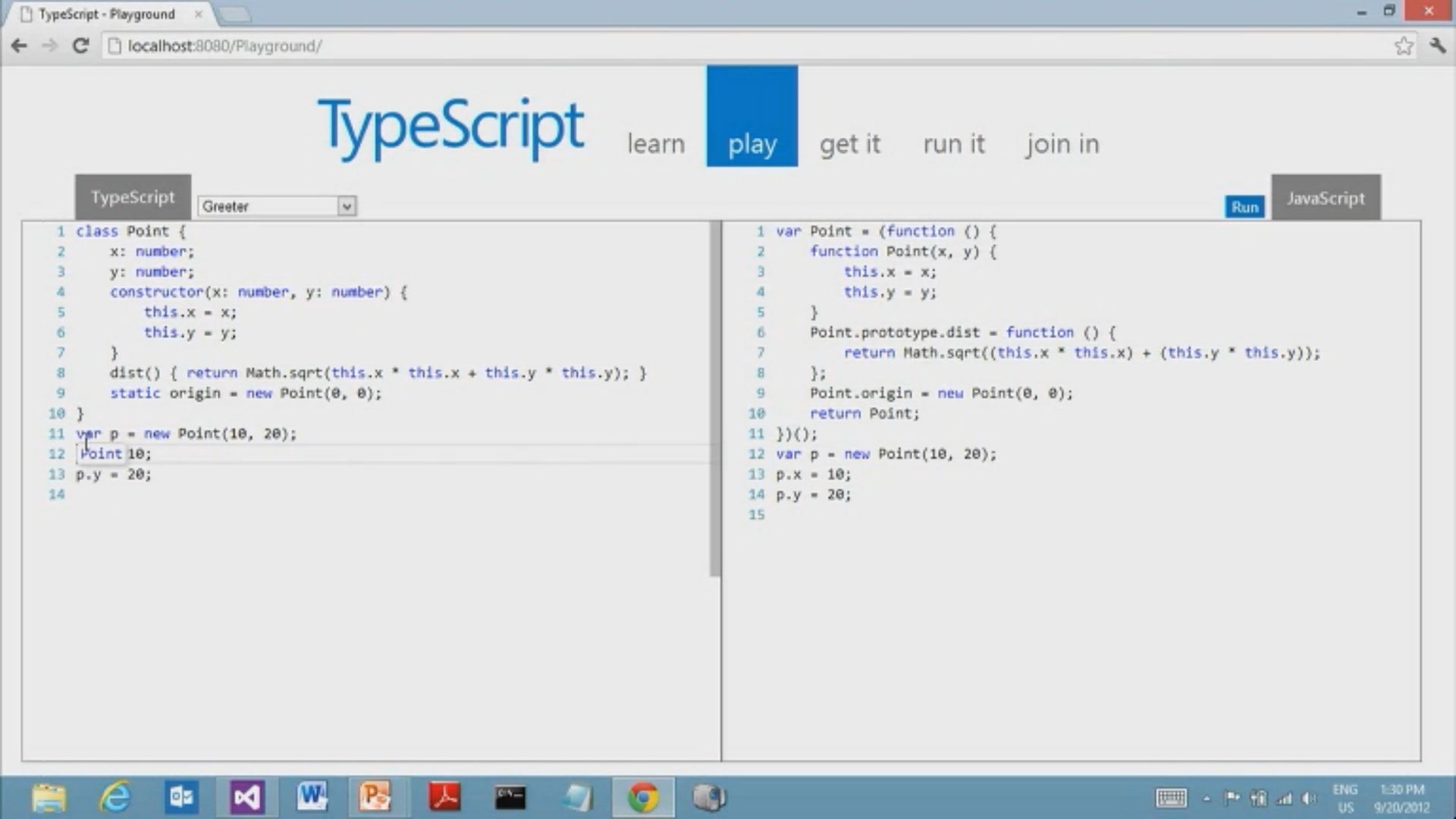Screen dimensions: 1456x819
Task: Open Action Center flag icon
Action: click(1232, 798)
